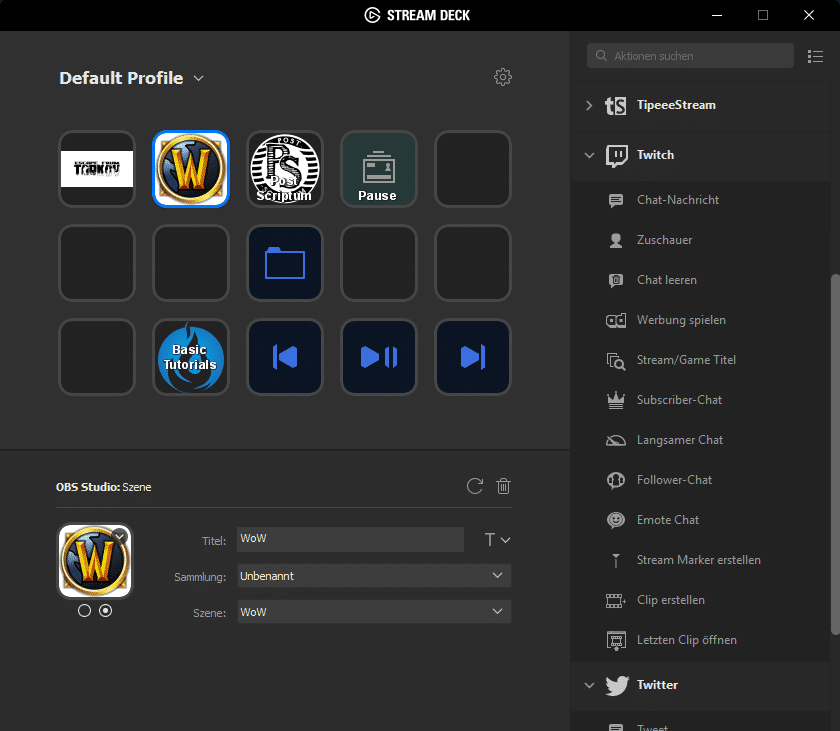840x731 pixels.
Task: Select the first icon state radio button
Action: coord(84,610)
